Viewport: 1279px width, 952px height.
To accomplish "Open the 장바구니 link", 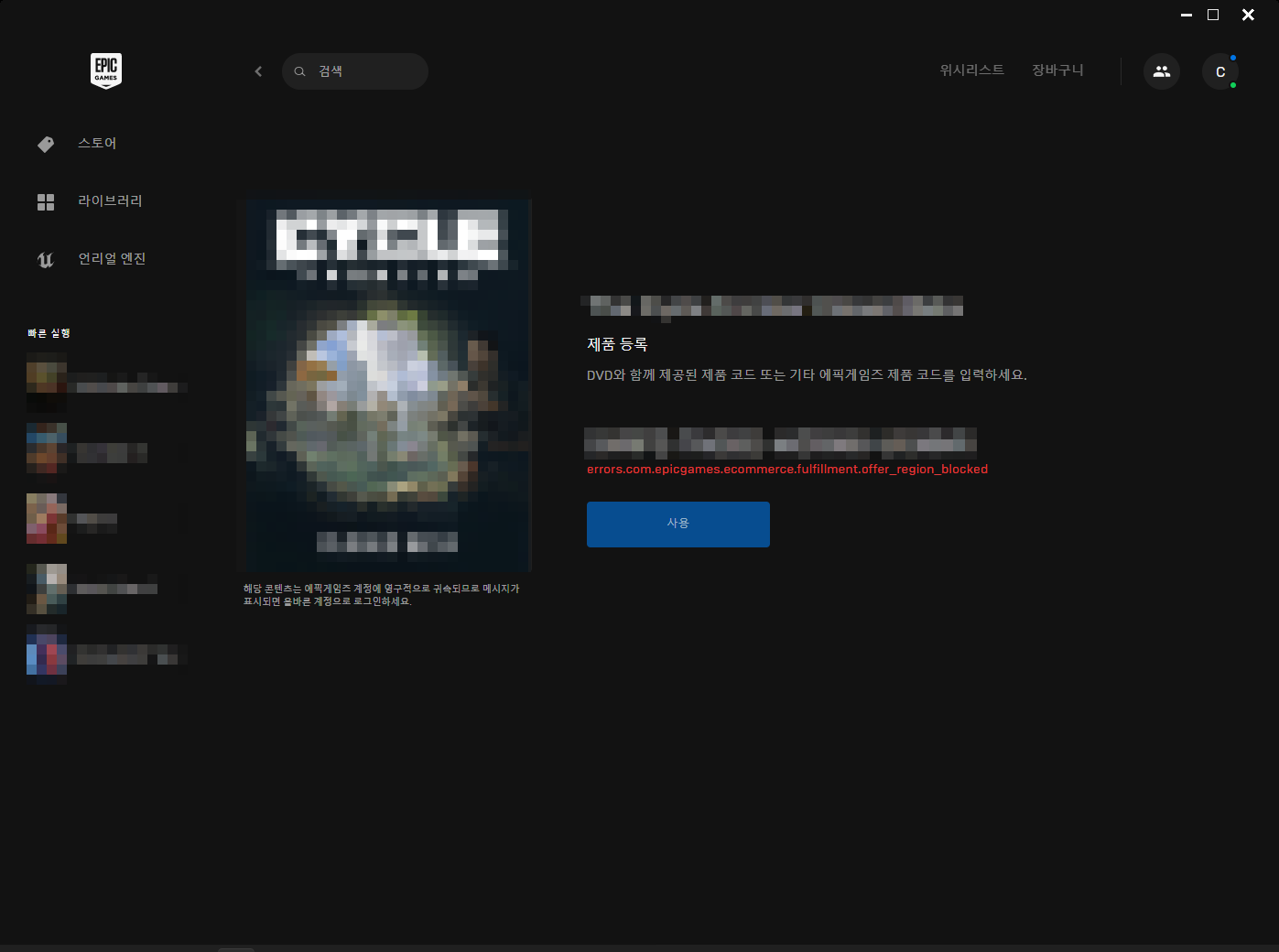I will point(1057,70).
